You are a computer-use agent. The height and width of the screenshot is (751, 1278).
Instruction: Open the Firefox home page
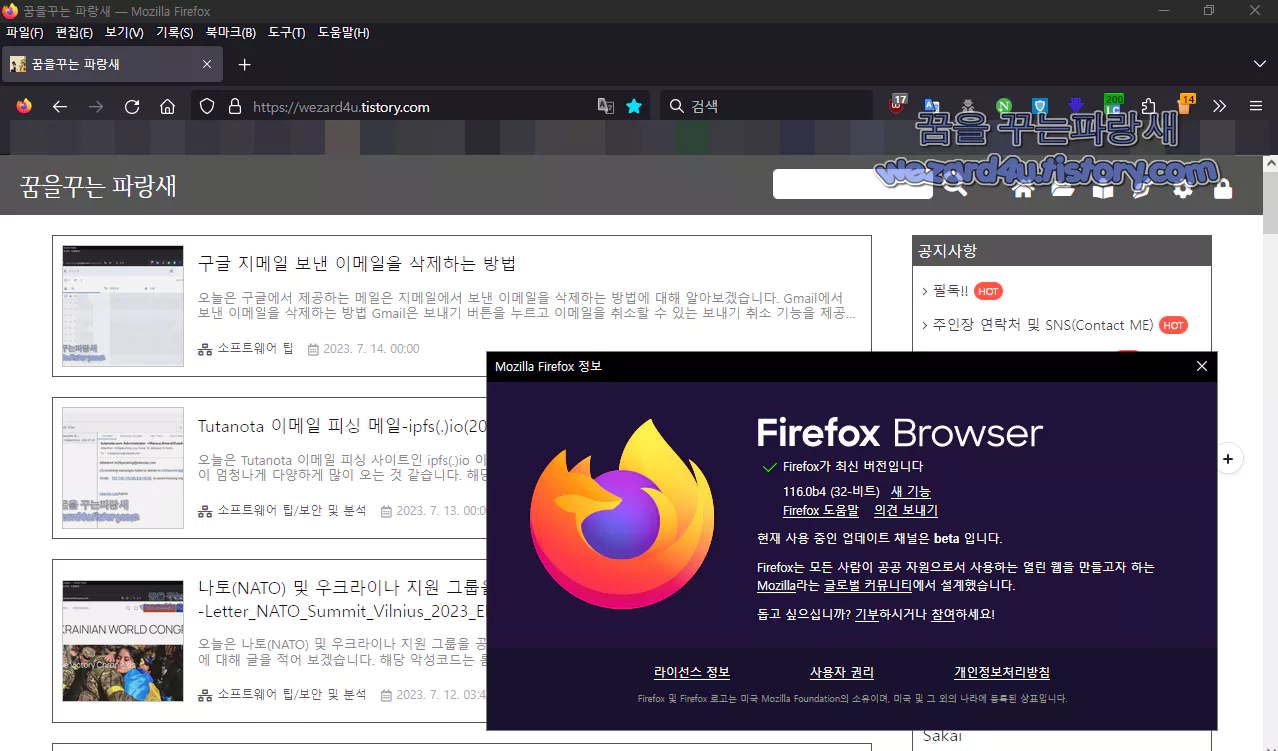[168, 106]
